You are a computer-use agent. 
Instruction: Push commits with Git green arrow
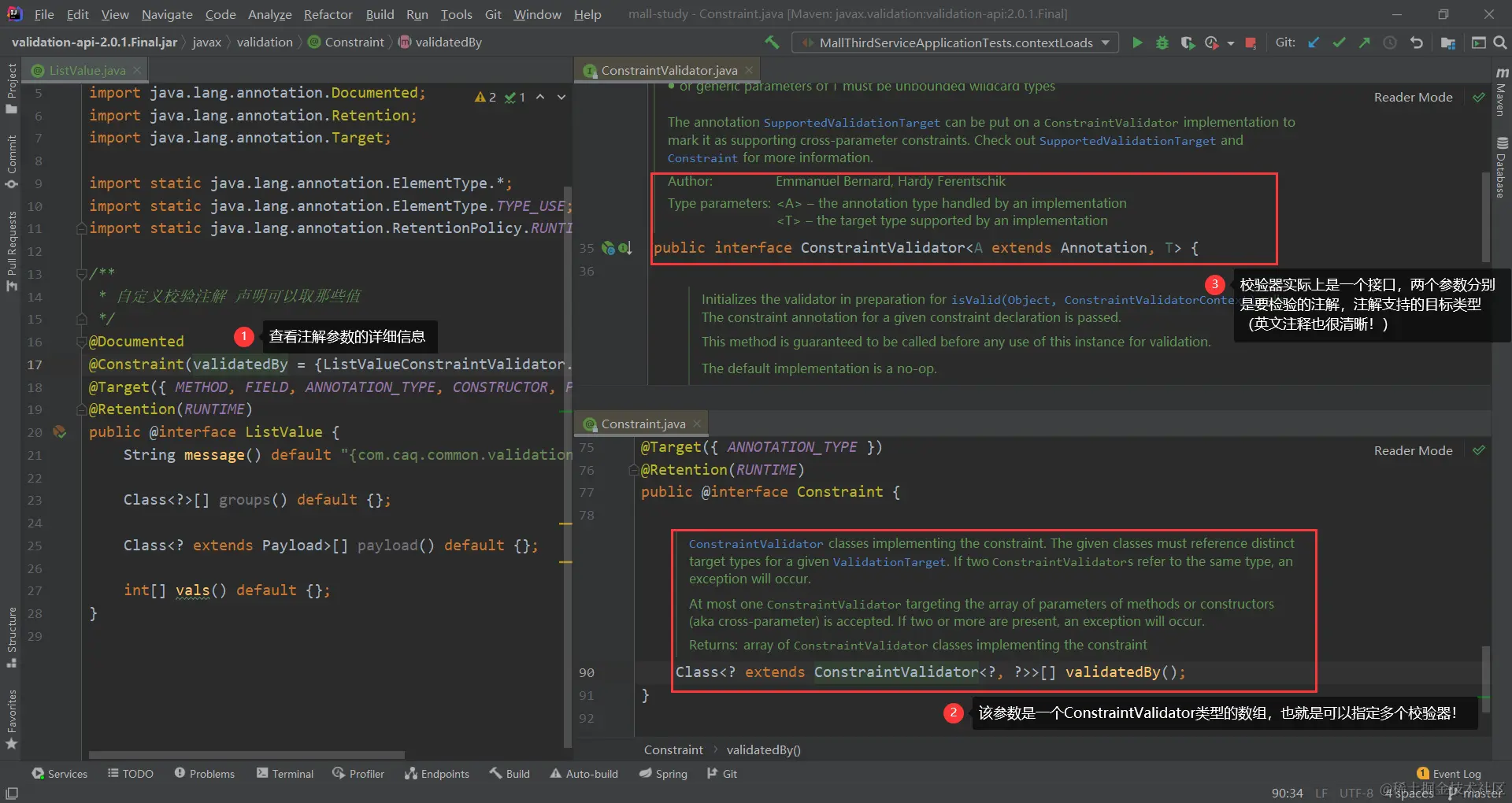pos(1364,43)
